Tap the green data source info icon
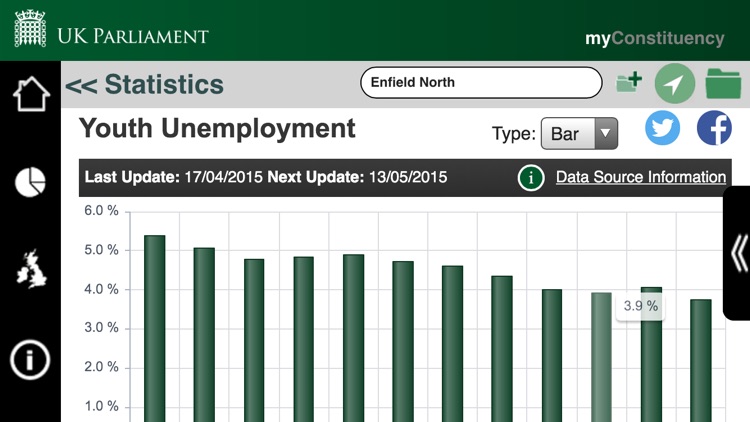 530,178
